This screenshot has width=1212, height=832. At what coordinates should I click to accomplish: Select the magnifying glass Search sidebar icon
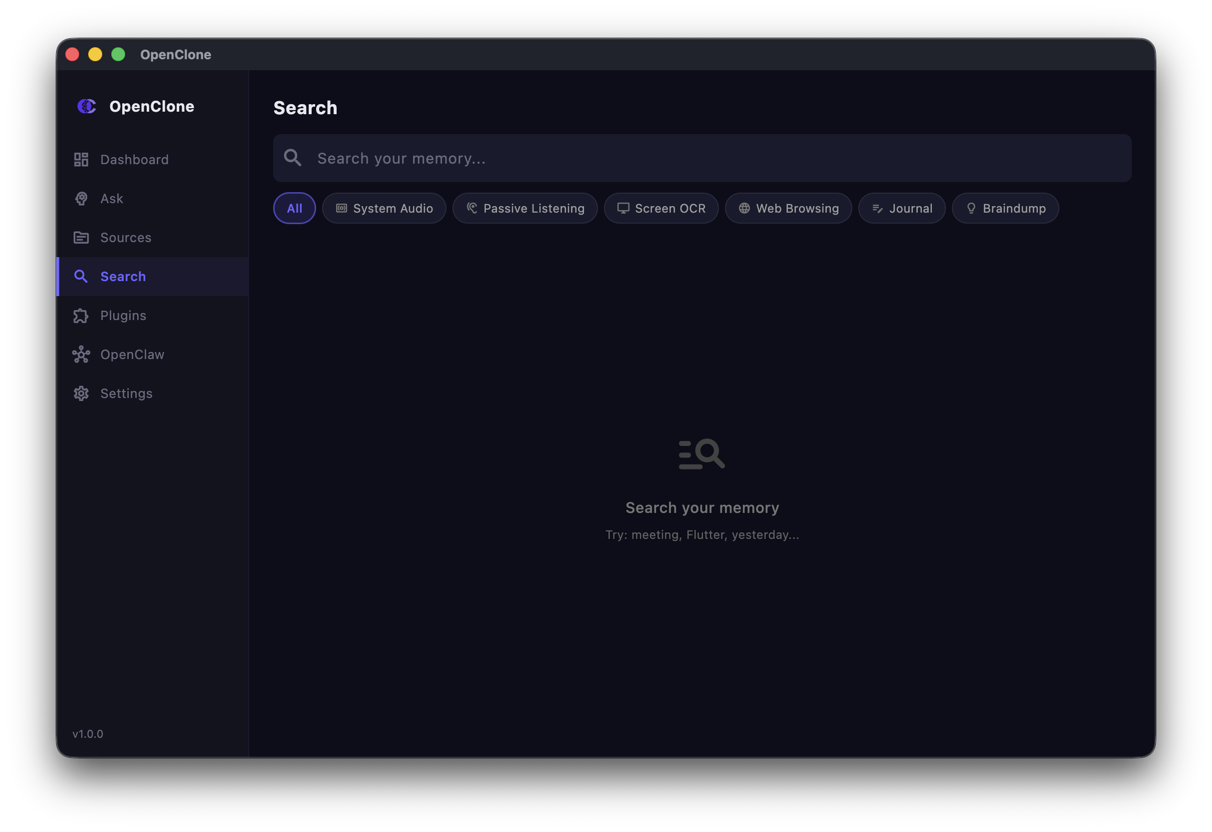80,276
